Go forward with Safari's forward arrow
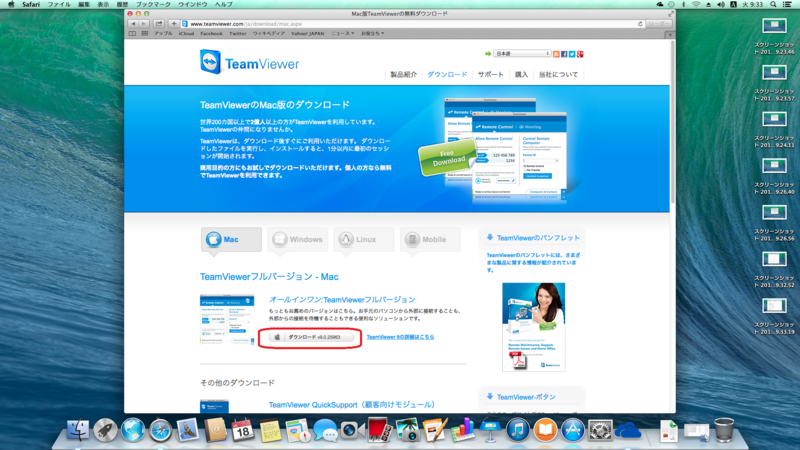Image resolution: width=800 pixels, height=450 pixels. pyautogui.click(x=144, y=23)
